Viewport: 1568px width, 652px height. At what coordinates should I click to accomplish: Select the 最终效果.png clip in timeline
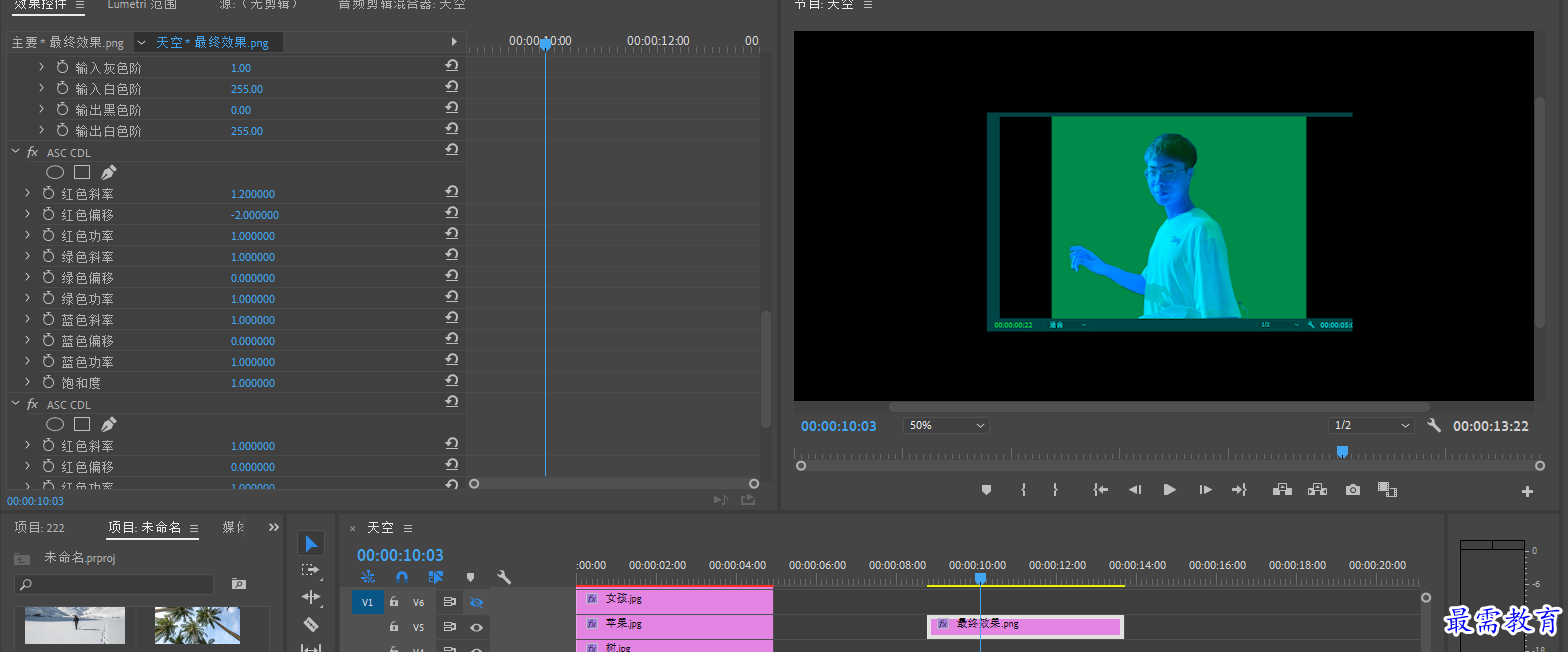pyautogui.click(x=1025, y=626)
